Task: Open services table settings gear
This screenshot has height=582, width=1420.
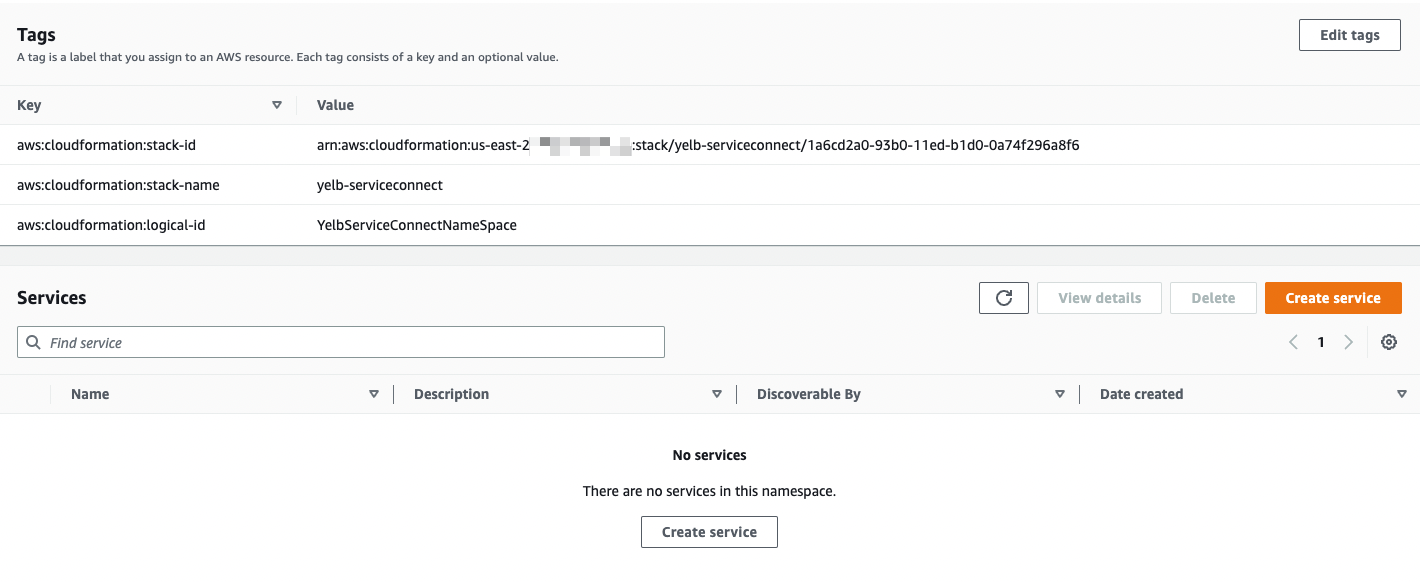Action: (x=1389, y=342)
